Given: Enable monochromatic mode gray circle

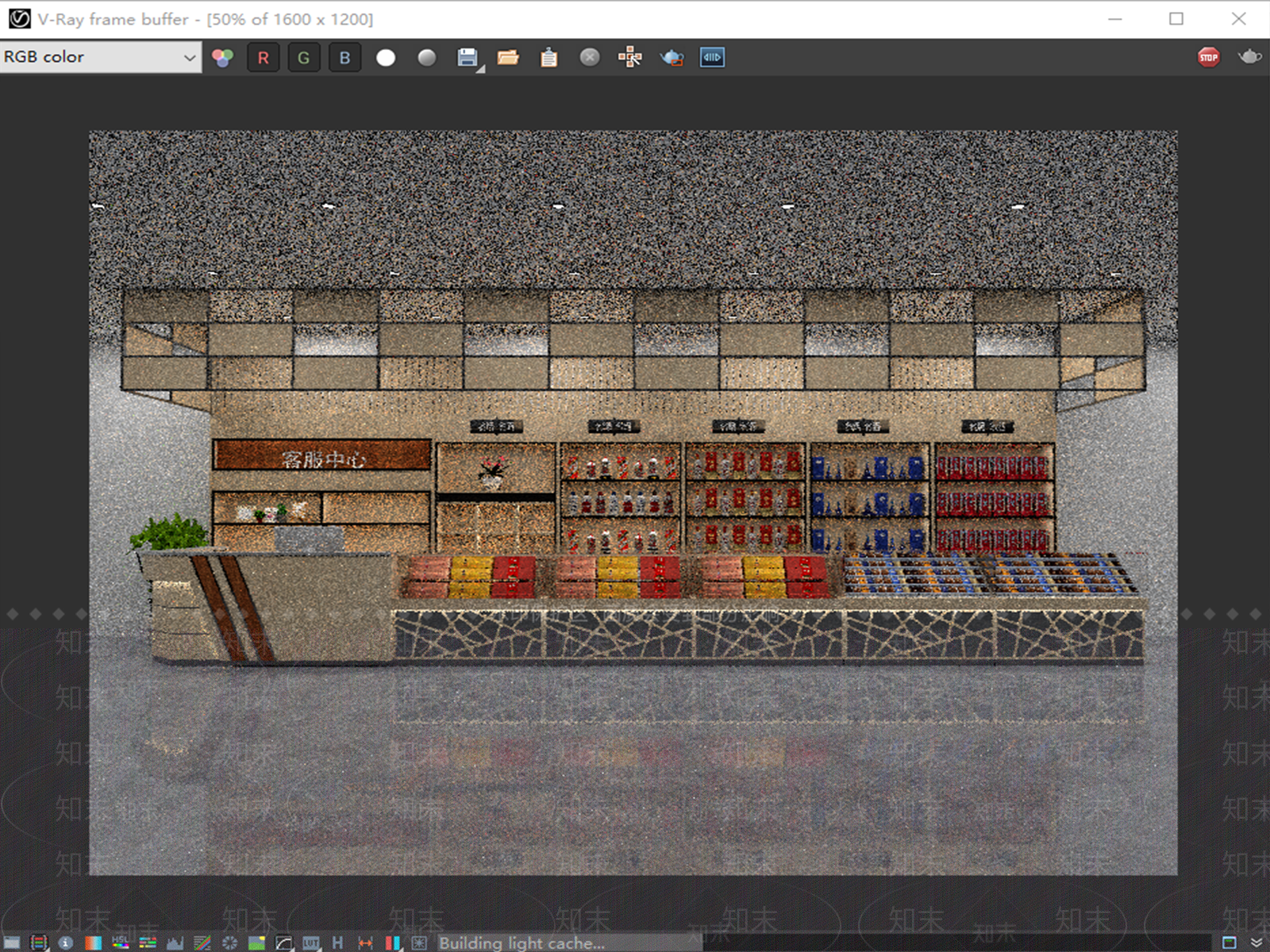Looking at the screenshot, I should [x=427, y=57].
